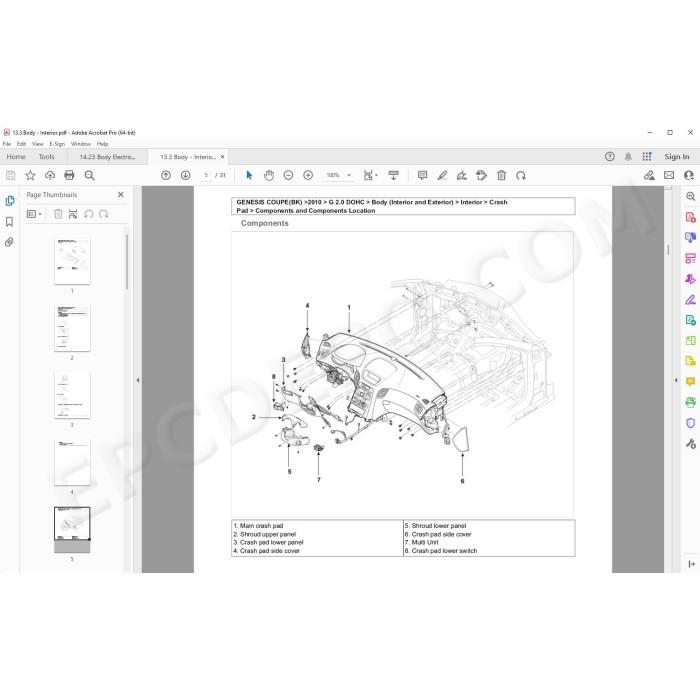Open the File menu
The width and height of the screenshot is (700, 700).
pos(7,144)
